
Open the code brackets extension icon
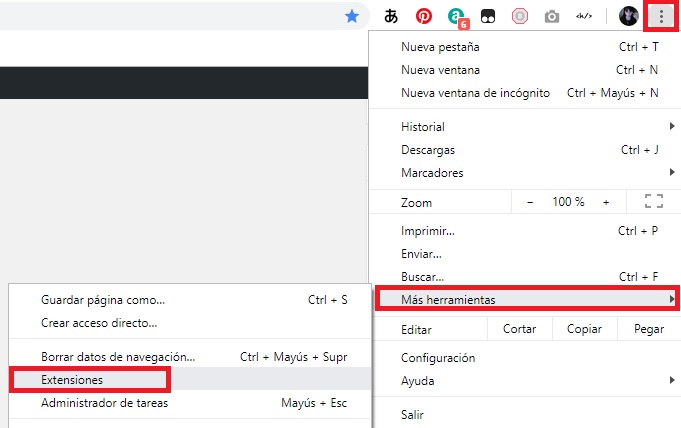point(583,16)
